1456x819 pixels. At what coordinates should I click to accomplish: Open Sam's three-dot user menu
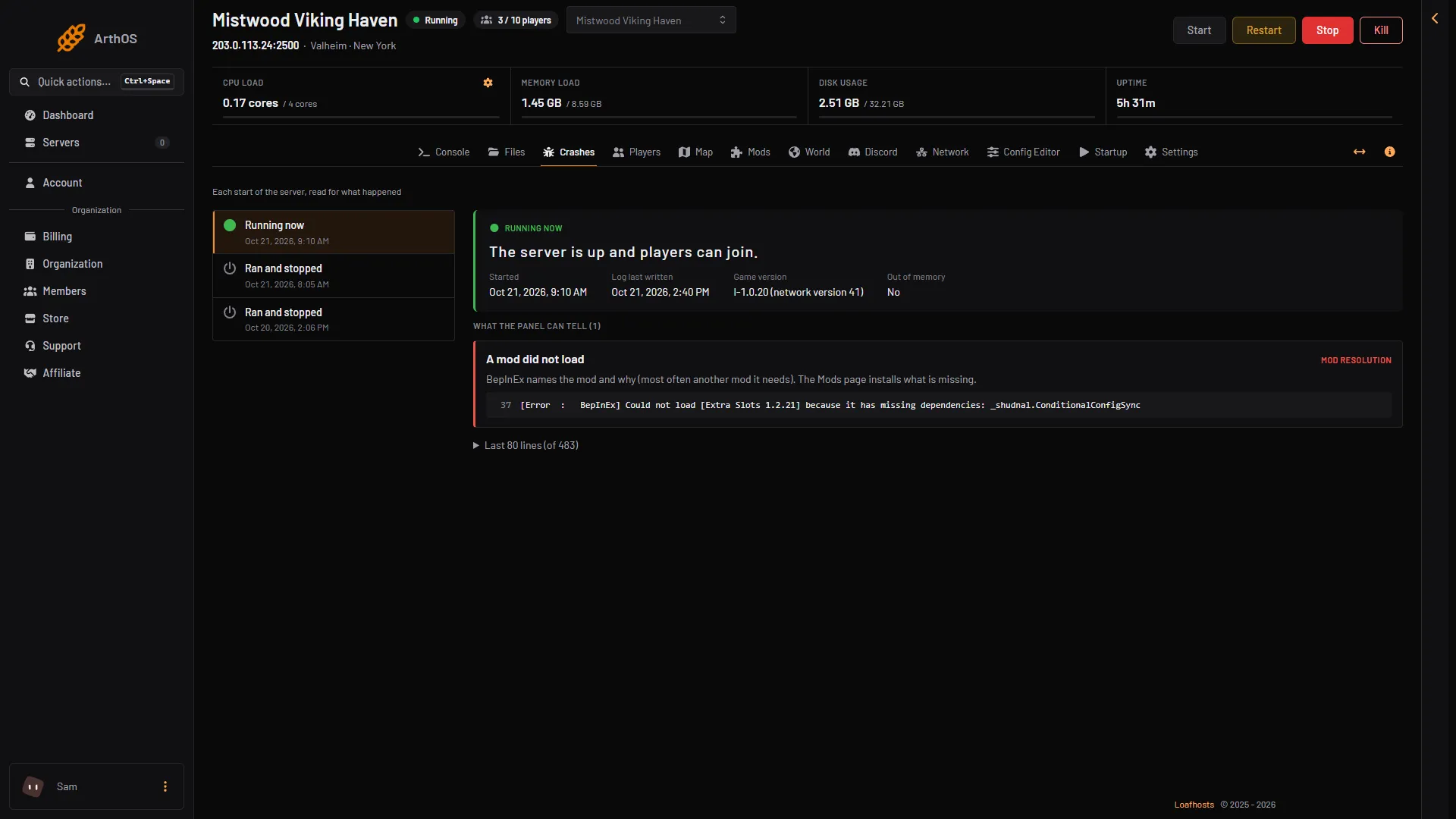click(x=165, y=787)
